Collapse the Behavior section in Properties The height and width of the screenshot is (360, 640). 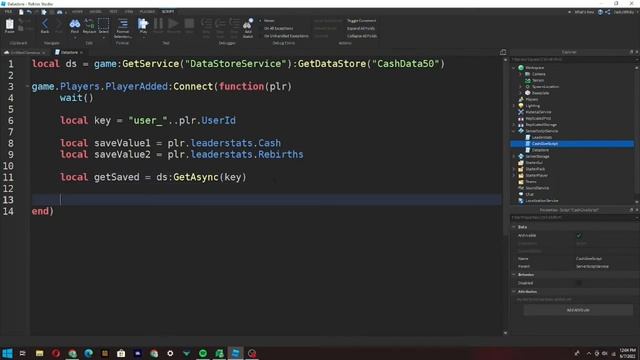pyautogui.click(x=514, y=275)
